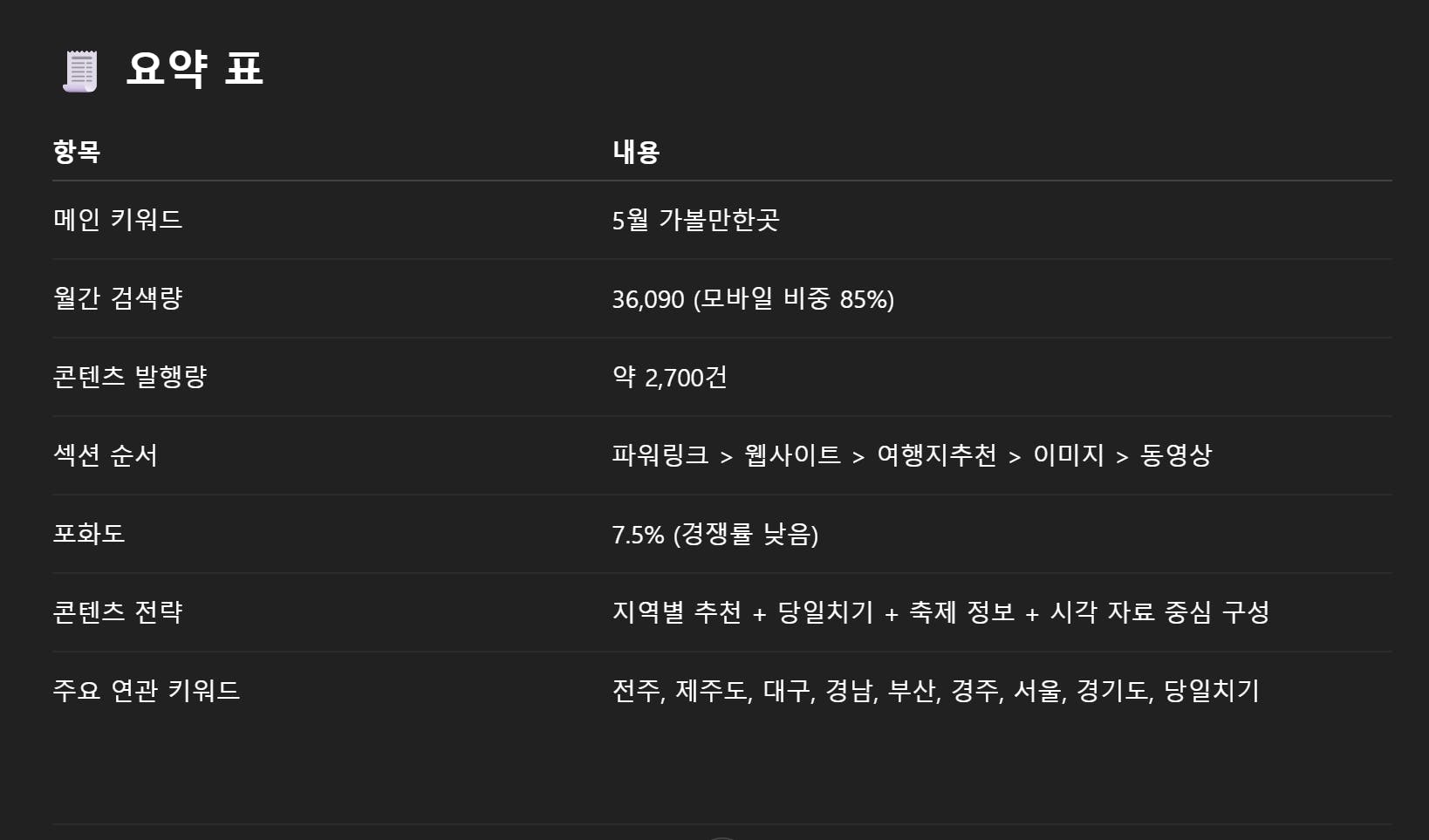Click the 콘텐츠 전략 row label
Screen dimensions: 1429x840
click(x=118, y=612)
